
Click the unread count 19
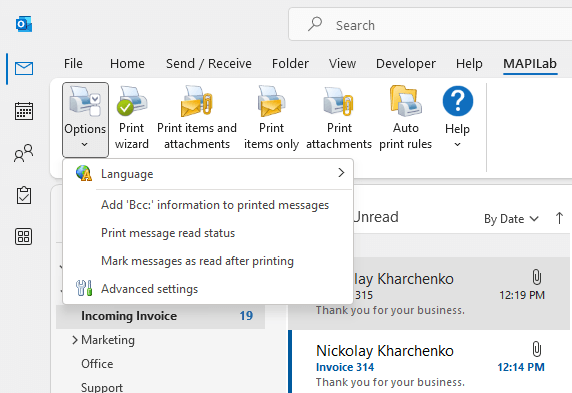tap(246, 316)
